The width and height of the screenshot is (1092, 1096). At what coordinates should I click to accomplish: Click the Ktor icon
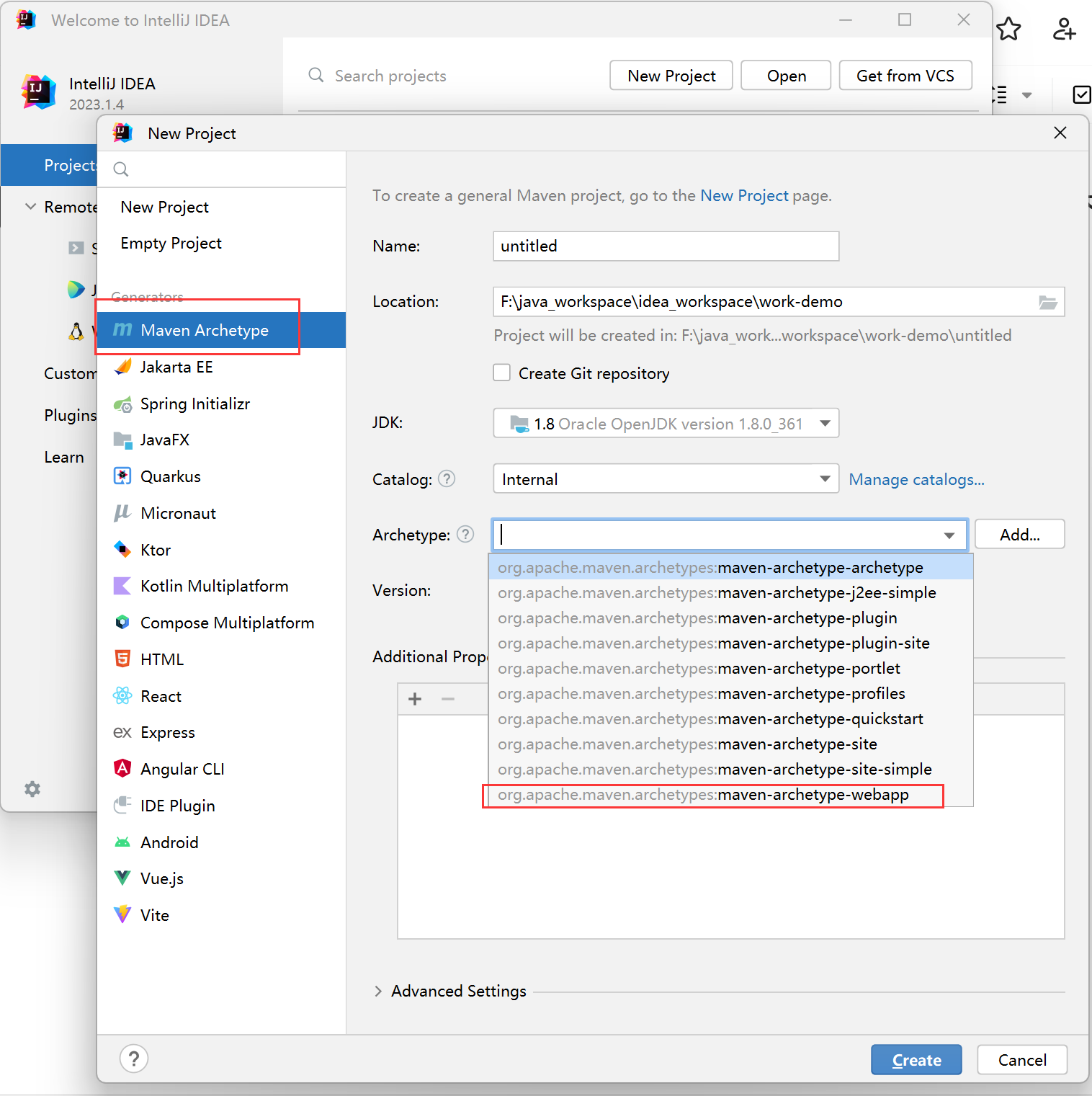123,550
